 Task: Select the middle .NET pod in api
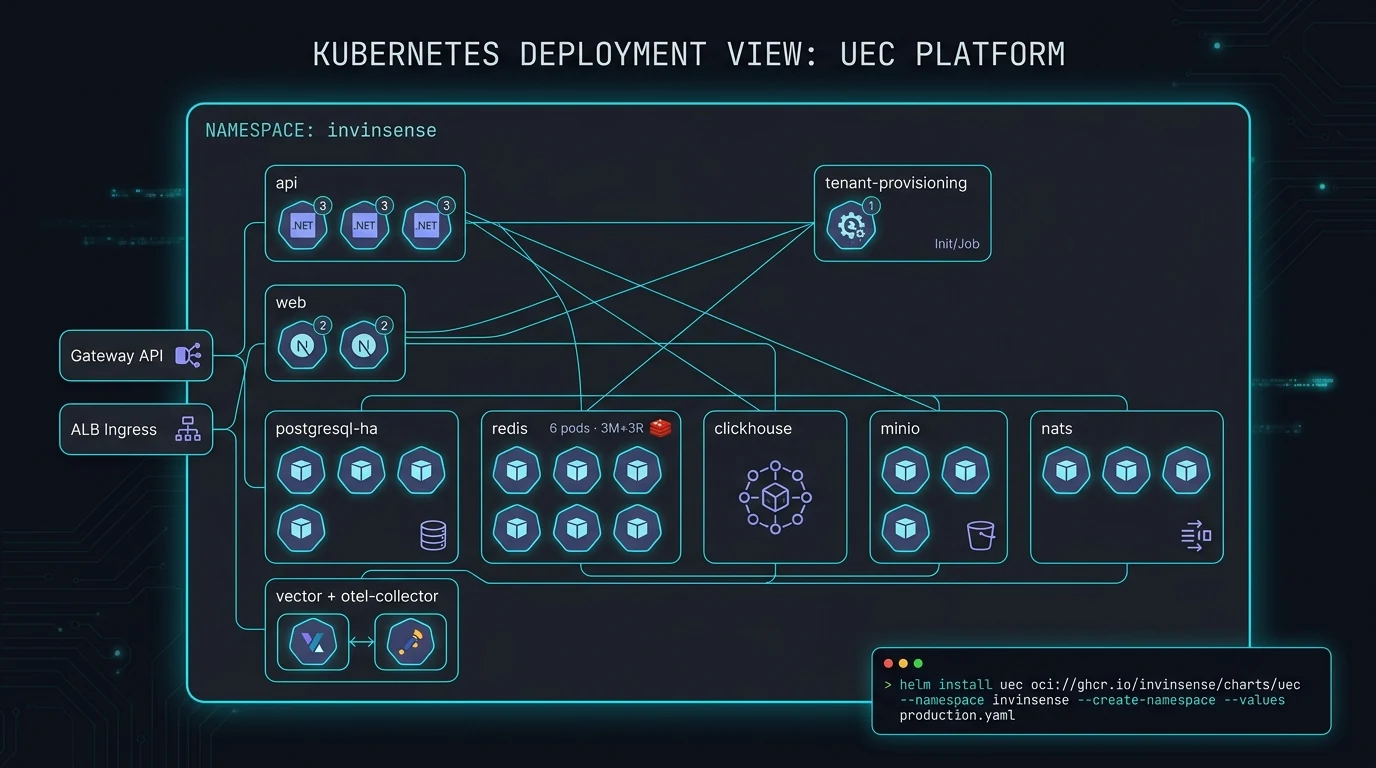coord(365,225)
